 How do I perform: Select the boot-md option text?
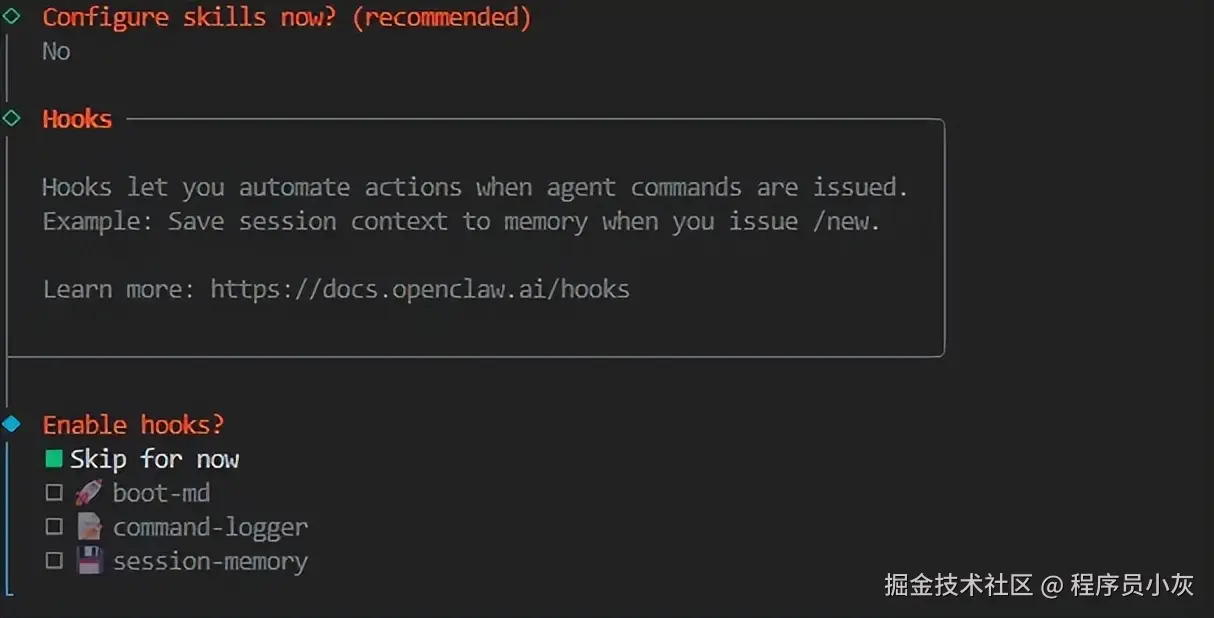(x=161, y=493)
